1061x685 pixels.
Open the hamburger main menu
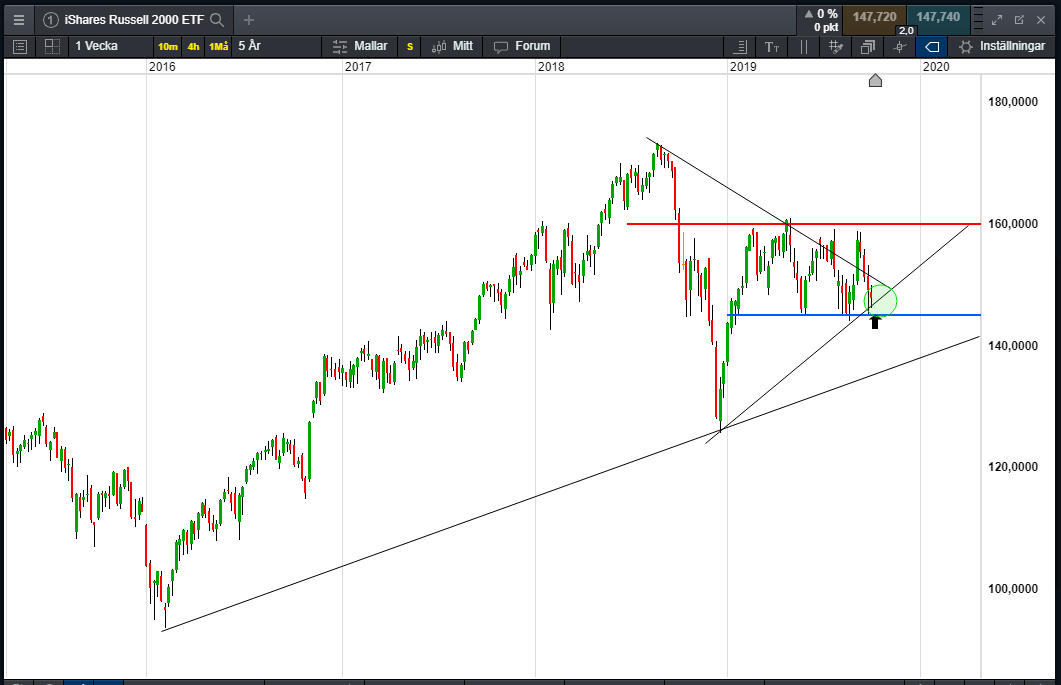(19, 20)
